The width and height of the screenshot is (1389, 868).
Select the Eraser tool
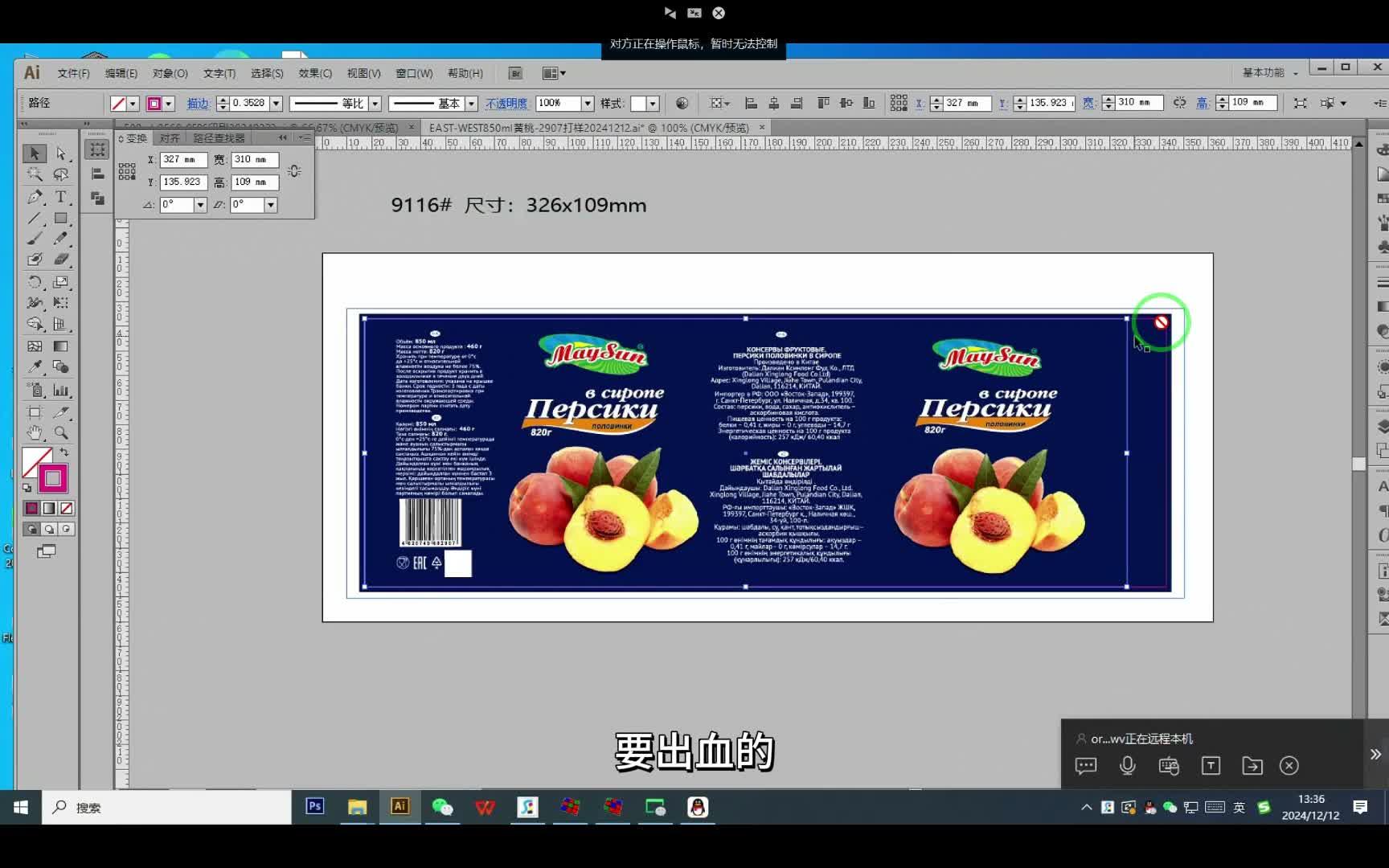pos(61,260)
